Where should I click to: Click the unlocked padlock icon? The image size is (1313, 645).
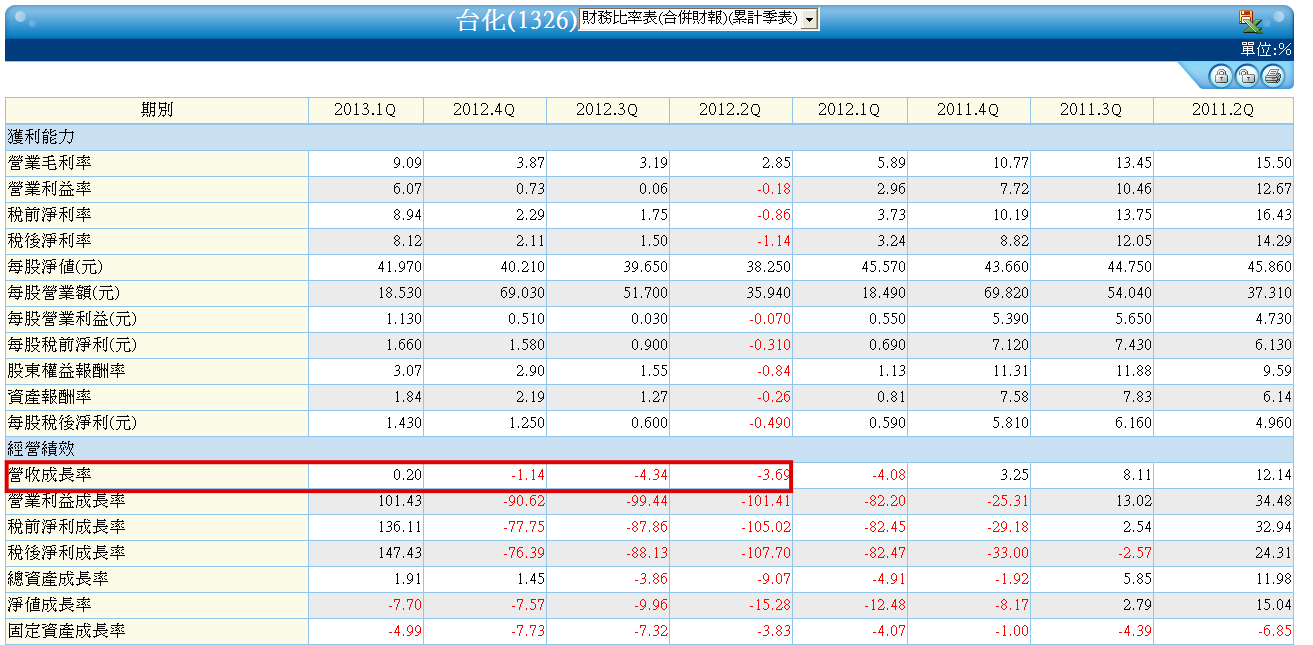(1246, 76)
